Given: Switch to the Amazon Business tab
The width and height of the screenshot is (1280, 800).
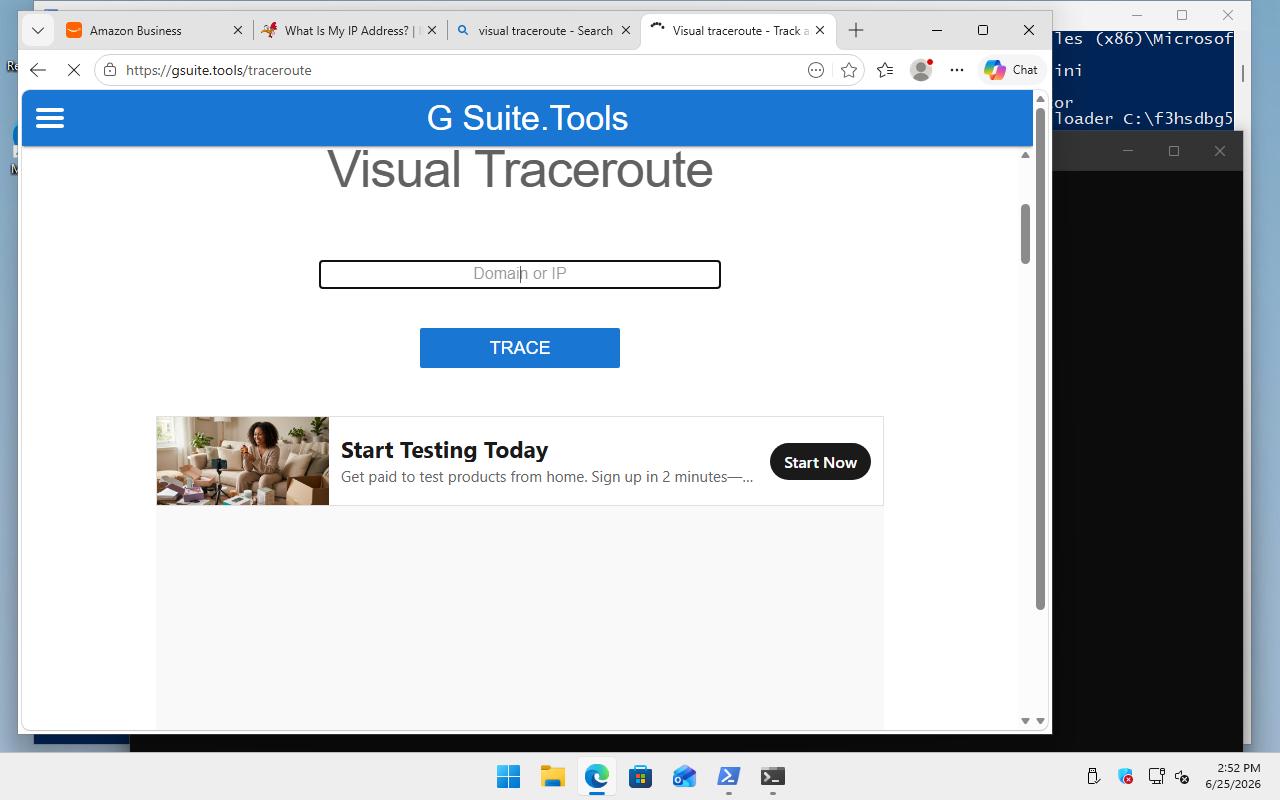Looking at the screenshot, I should [x=154, y=30].
